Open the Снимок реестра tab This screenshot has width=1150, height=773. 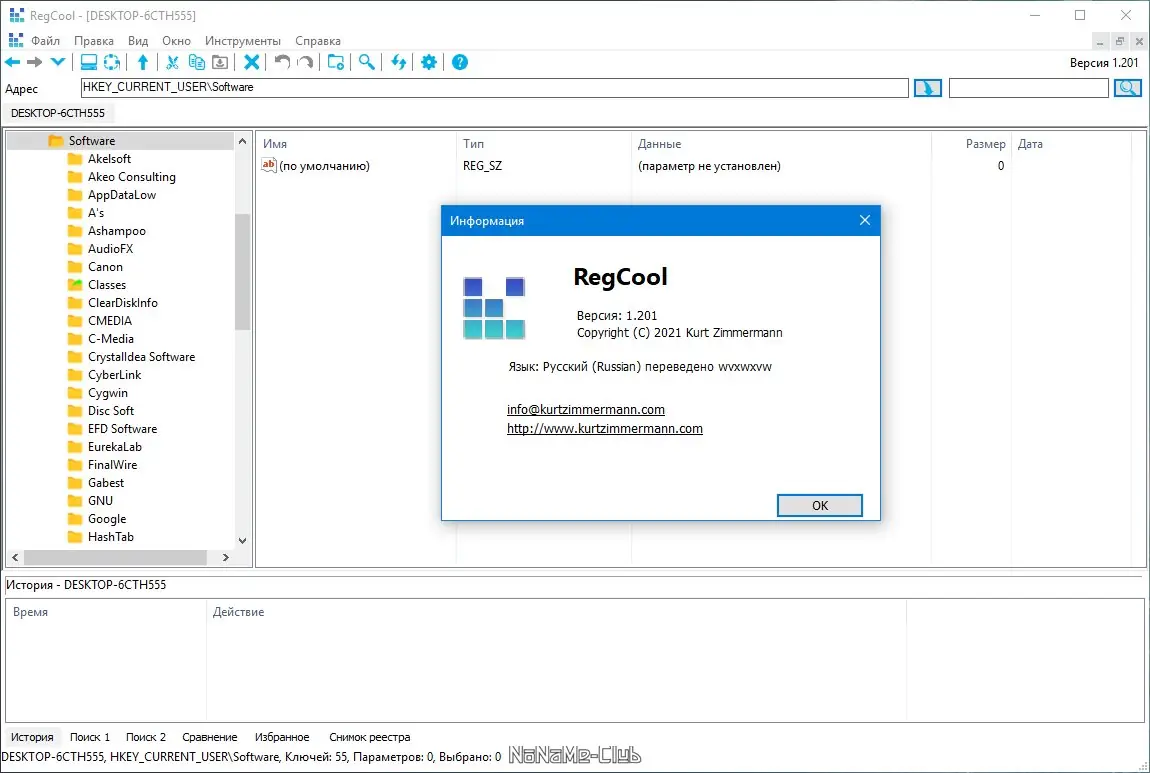[370, 737]
